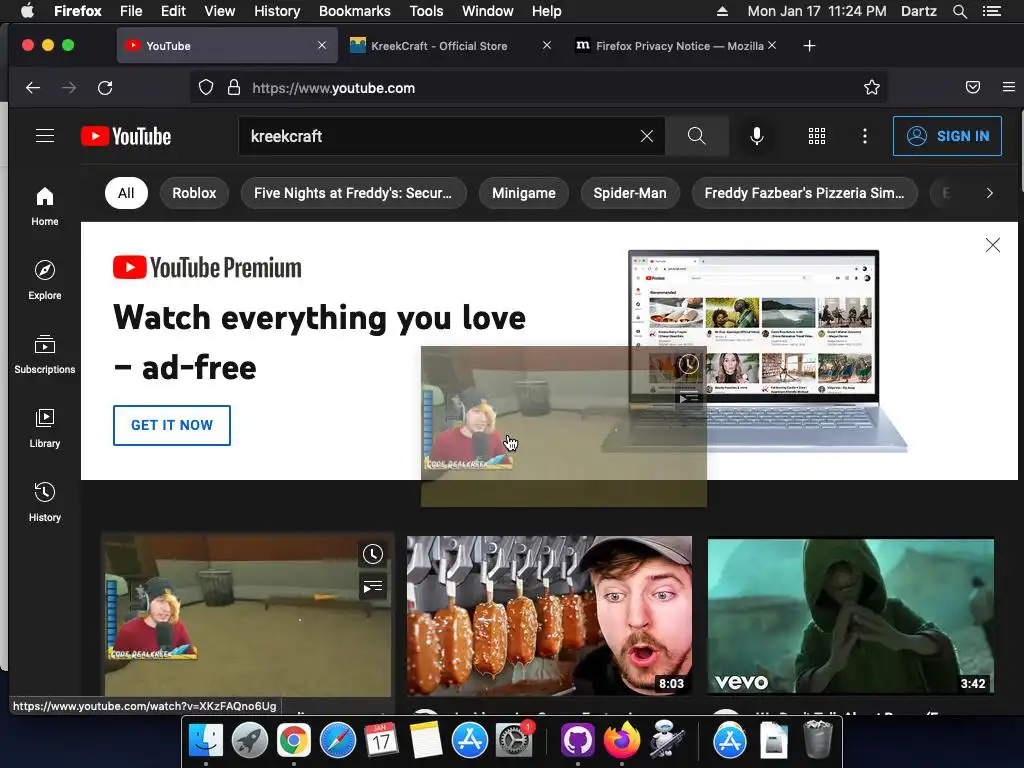This screenshot has height=768, width=1024.
Task: Launch Google Chrome from the dock
Action: click(x=293, y=741)
